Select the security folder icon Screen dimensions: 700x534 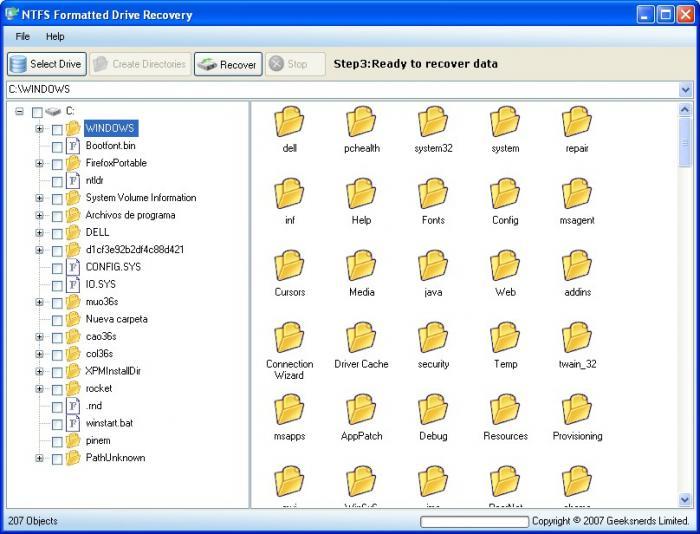click(x=433, y=338)
